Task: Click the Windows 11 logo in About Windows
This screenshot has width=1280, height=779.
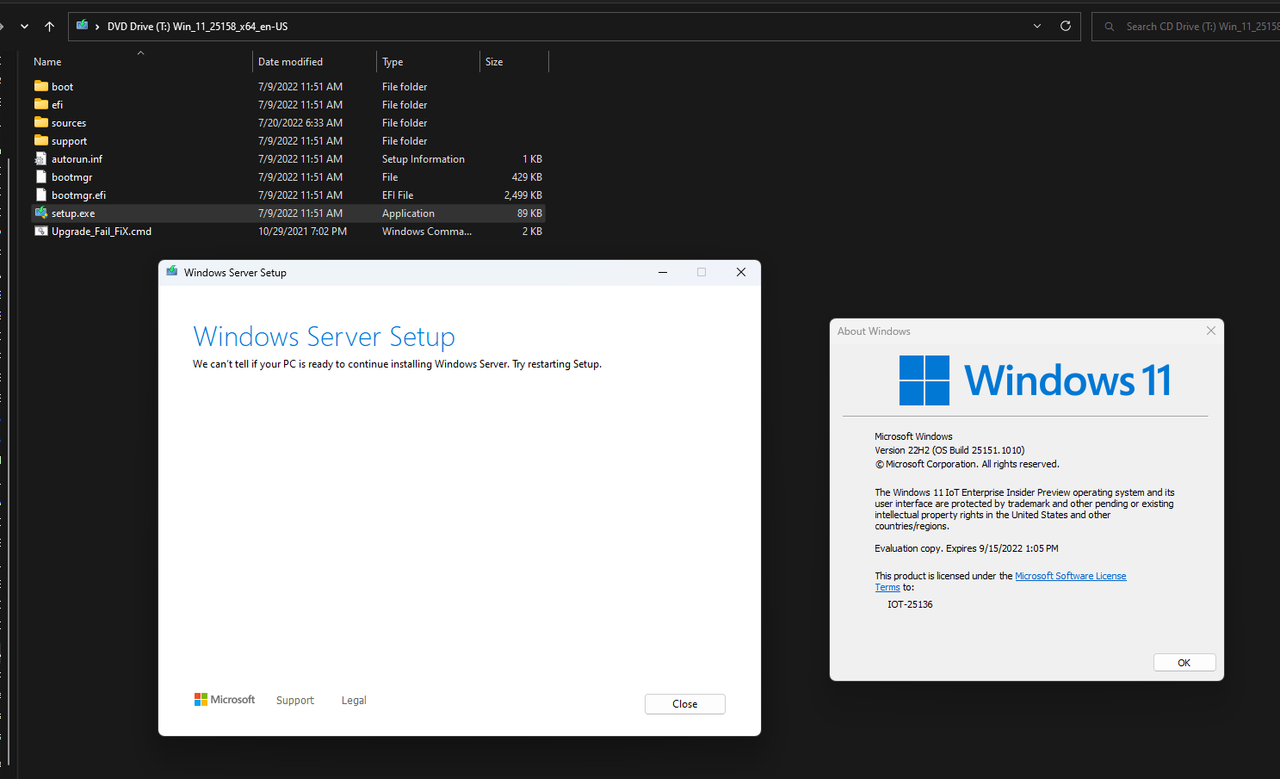Action: pyautogui.click(x=1034, y=381)
